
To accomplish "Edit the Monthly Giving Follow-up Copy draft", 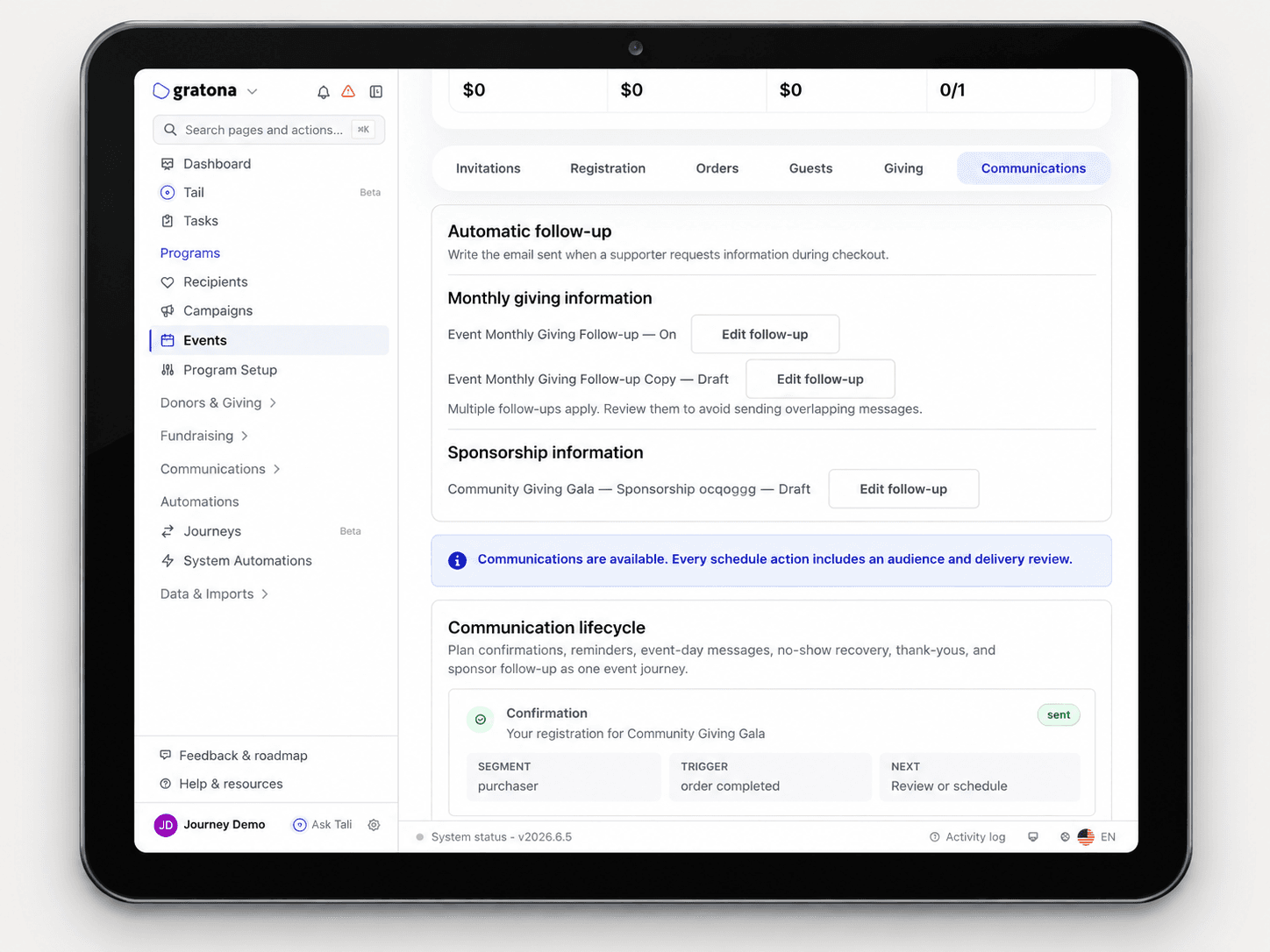I will point(820,380).
